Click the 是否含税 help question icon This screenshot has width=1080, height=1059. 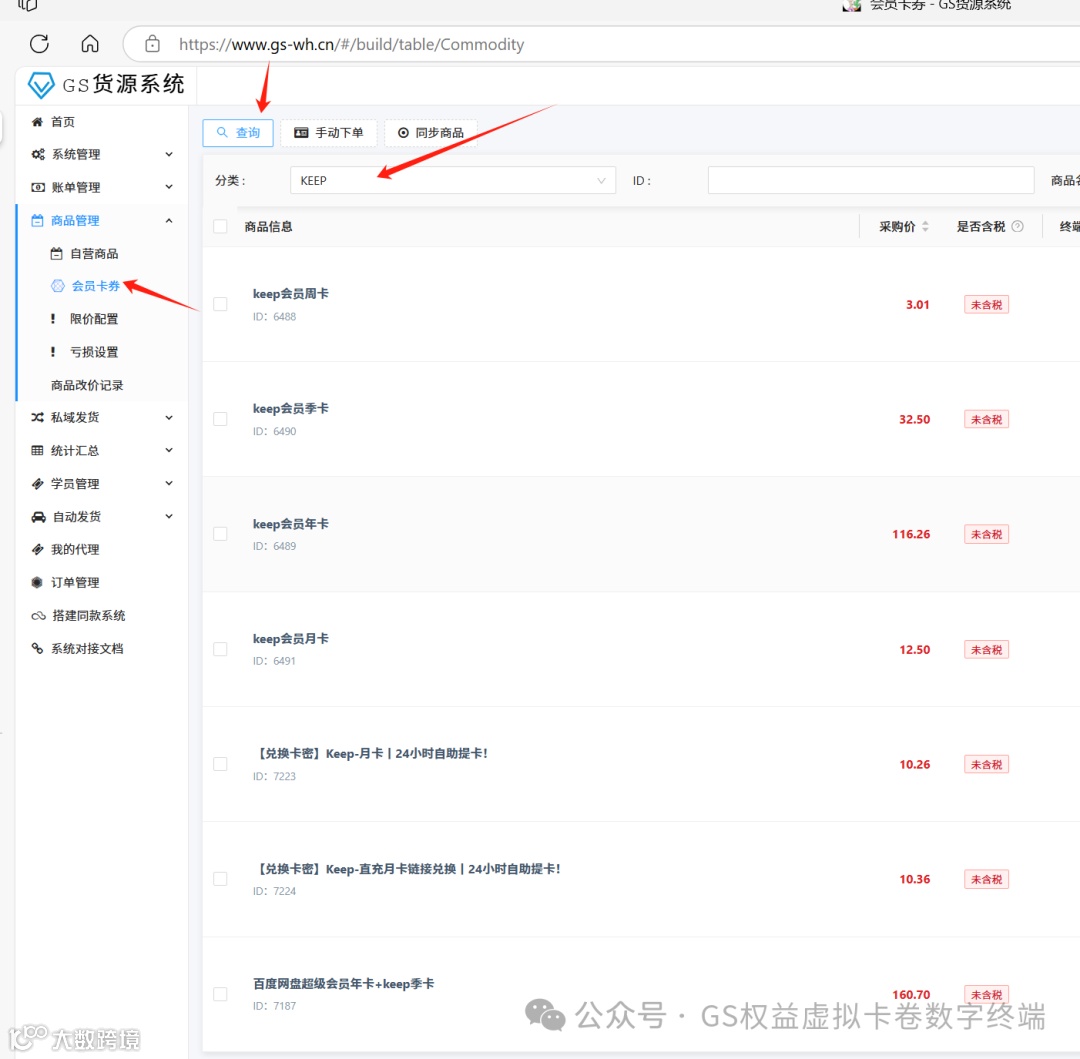point(1017,226)
